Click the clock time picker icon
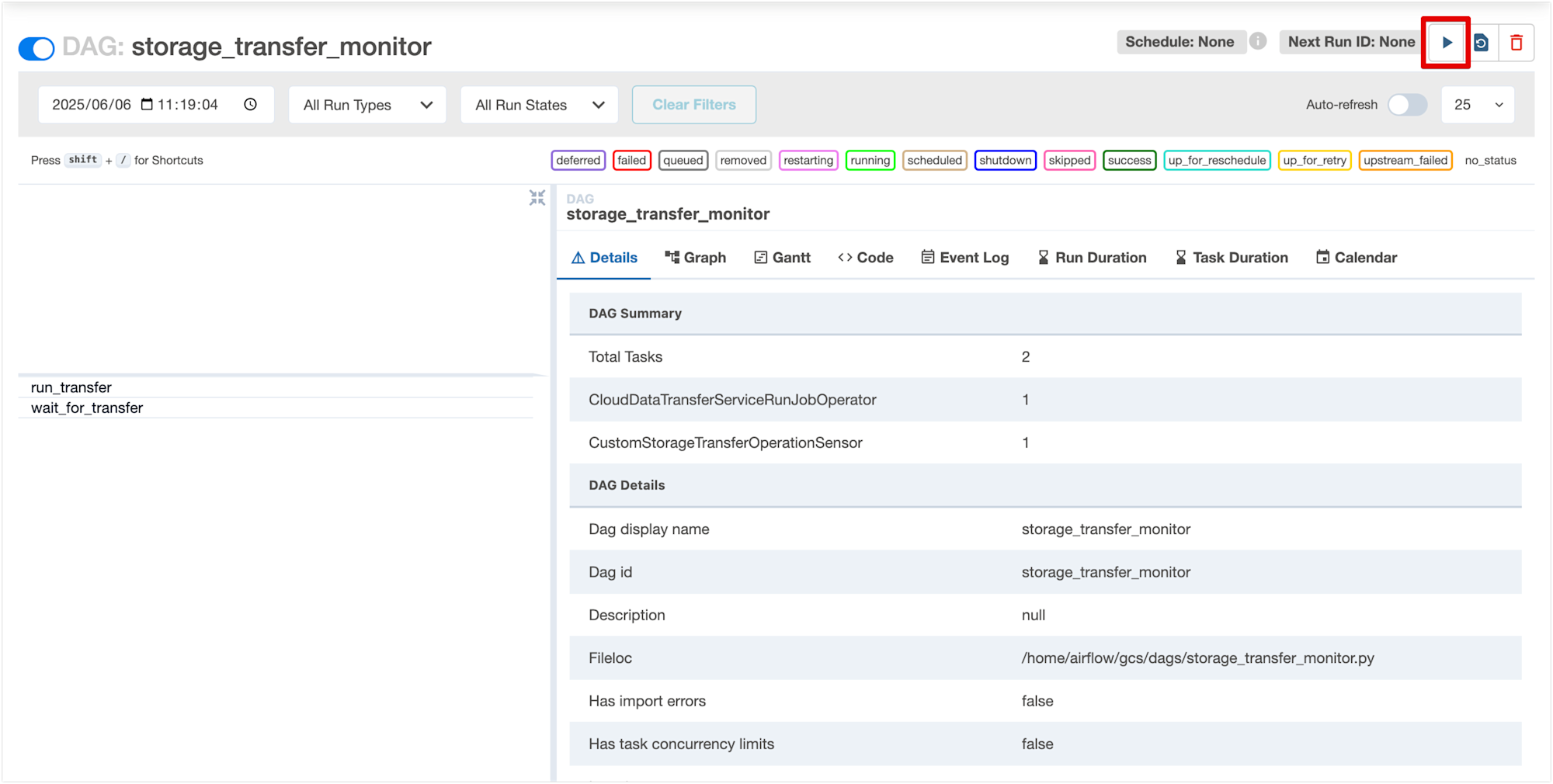 click(x=250, y=104)
